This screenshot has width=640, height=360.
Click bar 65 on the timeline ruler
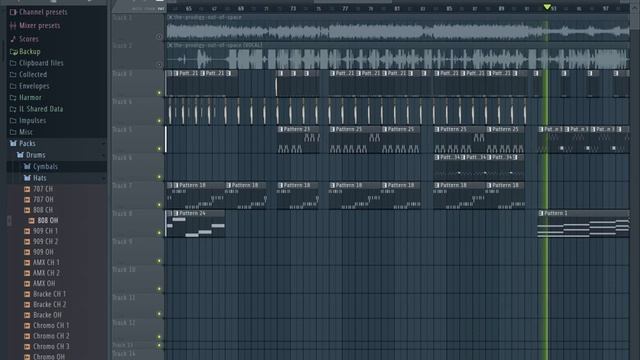pos(189,9)
